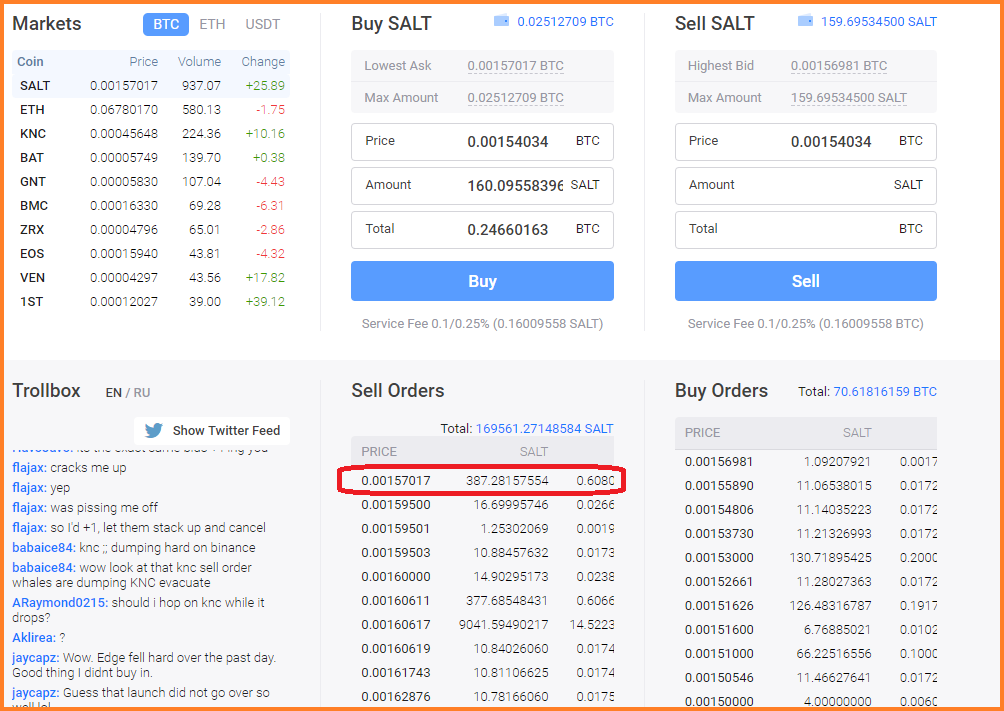Click buy order at price 0.00153000
The image size is (1004, 711).
click(x=806, y=558)
